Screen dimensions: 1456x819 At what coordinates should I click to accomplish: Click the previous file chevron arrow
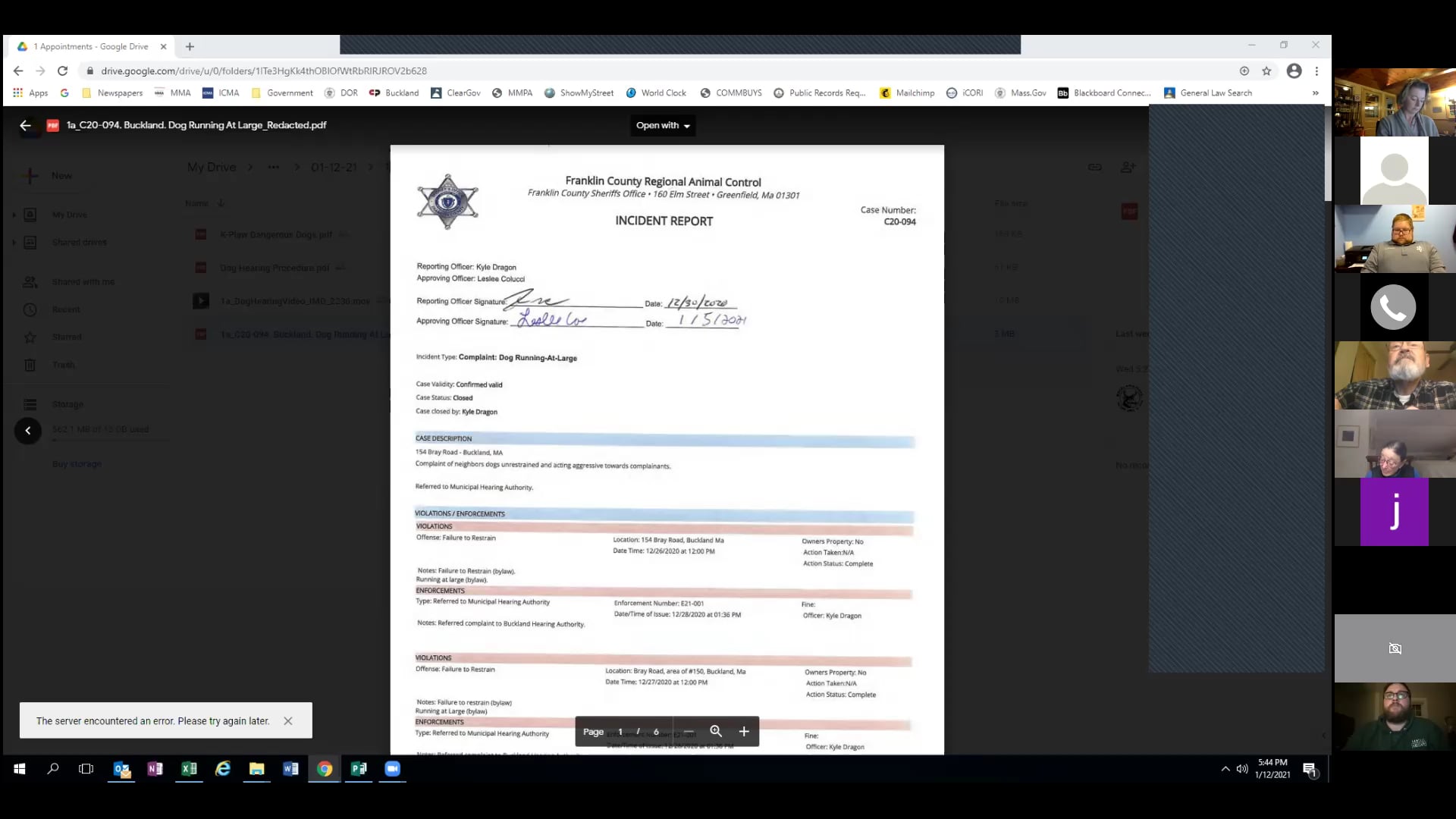point(28,431)
